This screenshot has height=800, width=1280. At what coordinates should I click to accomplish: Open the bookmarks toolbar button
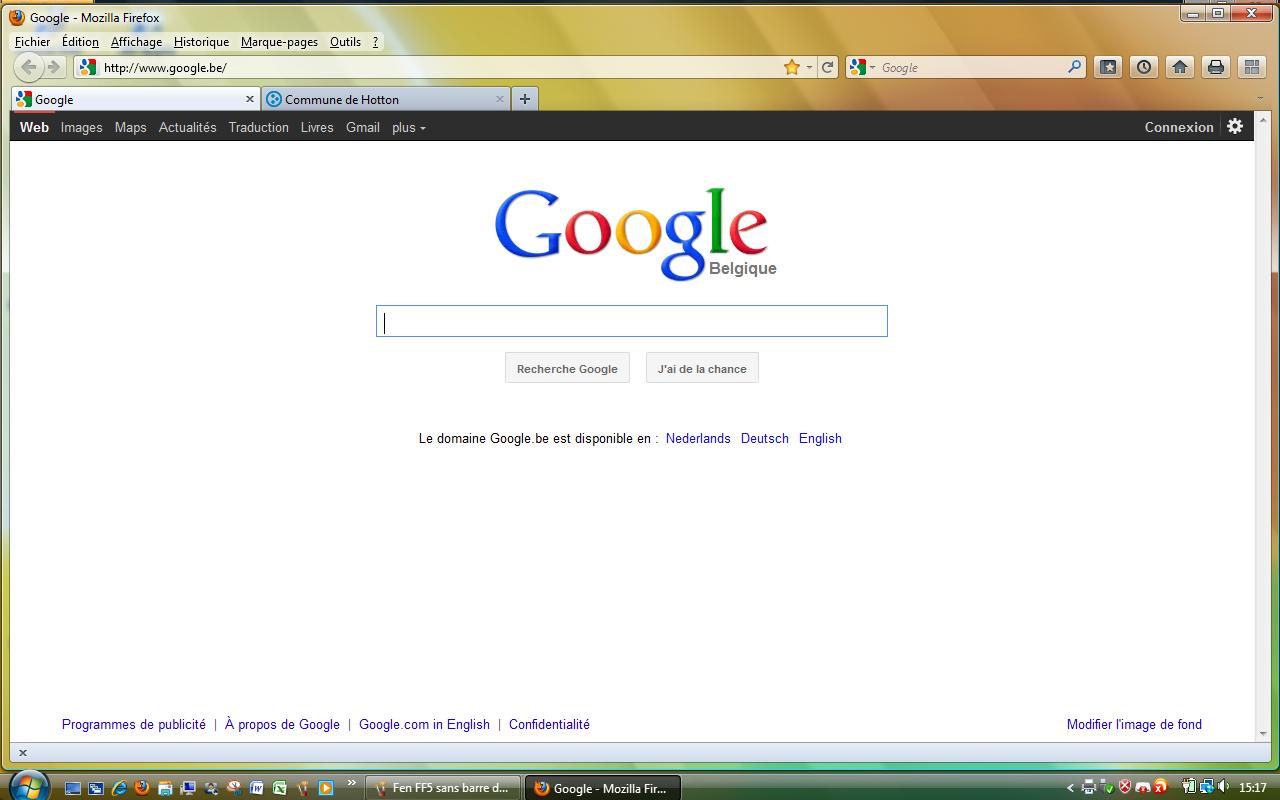click(x=1108, y=67)
